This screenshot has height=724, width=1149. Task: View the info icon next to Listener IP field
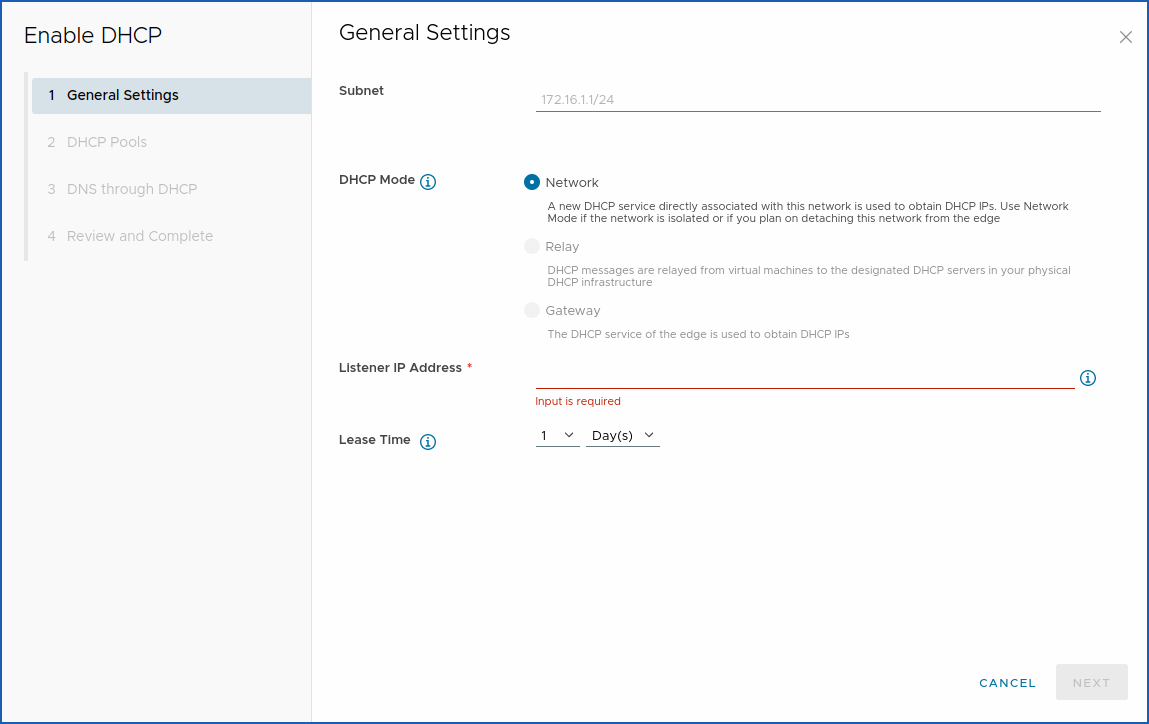click(1088, 378)
